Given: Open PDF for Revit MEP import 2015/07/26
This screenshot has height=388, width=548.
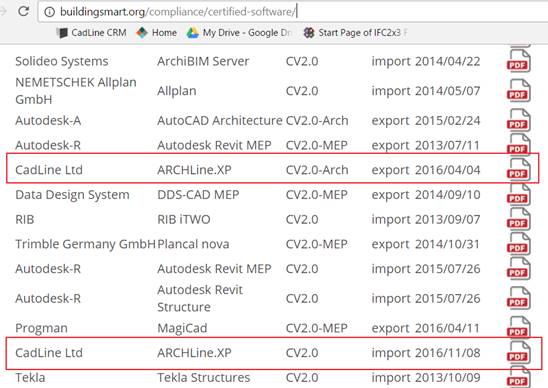Looking at the screenshot, I should (x=518, y=269).
